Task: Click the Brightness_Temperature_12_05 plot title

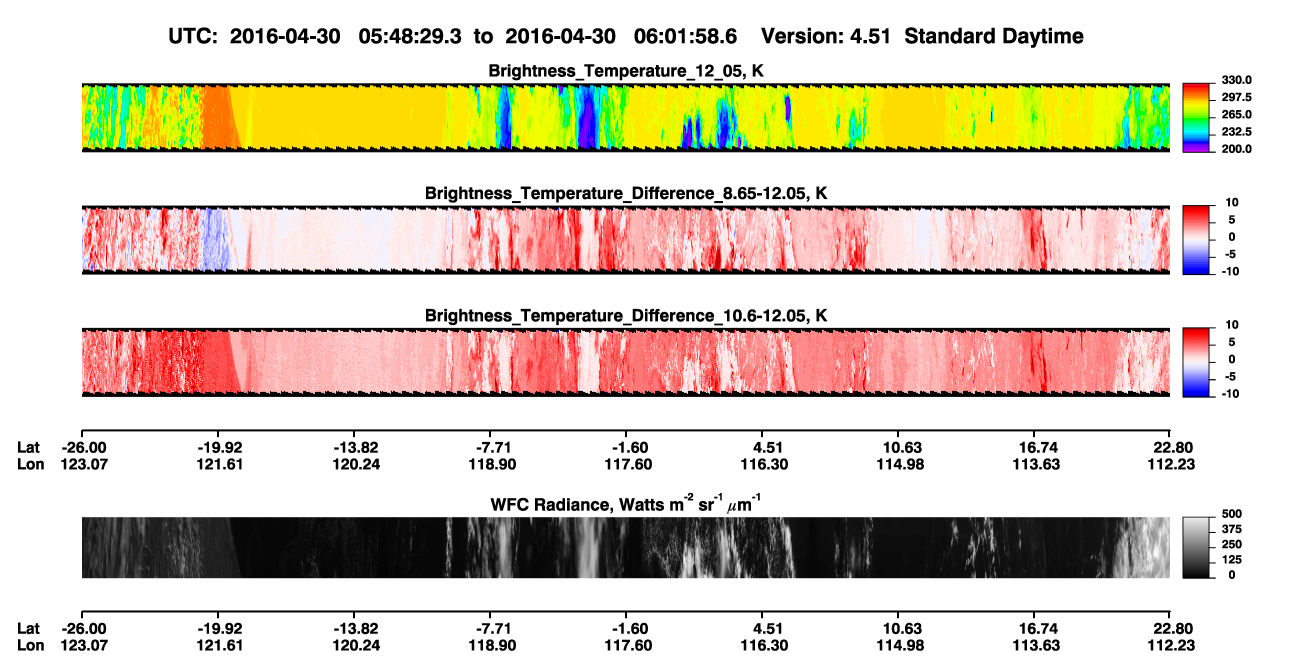Action: [626, 71]
